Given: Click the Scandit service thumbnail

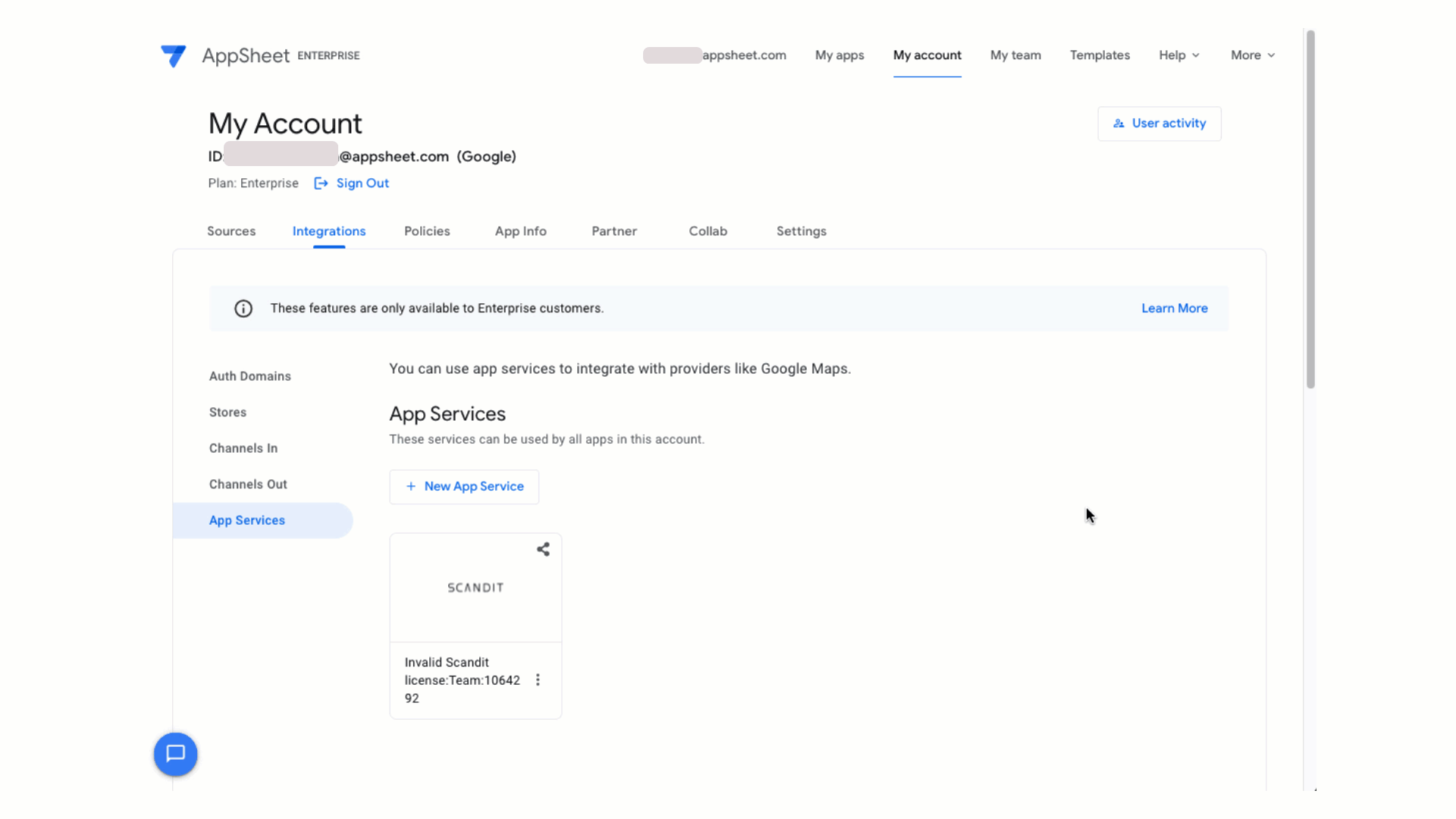Looking at the screenshot, I should coord(475,588).
